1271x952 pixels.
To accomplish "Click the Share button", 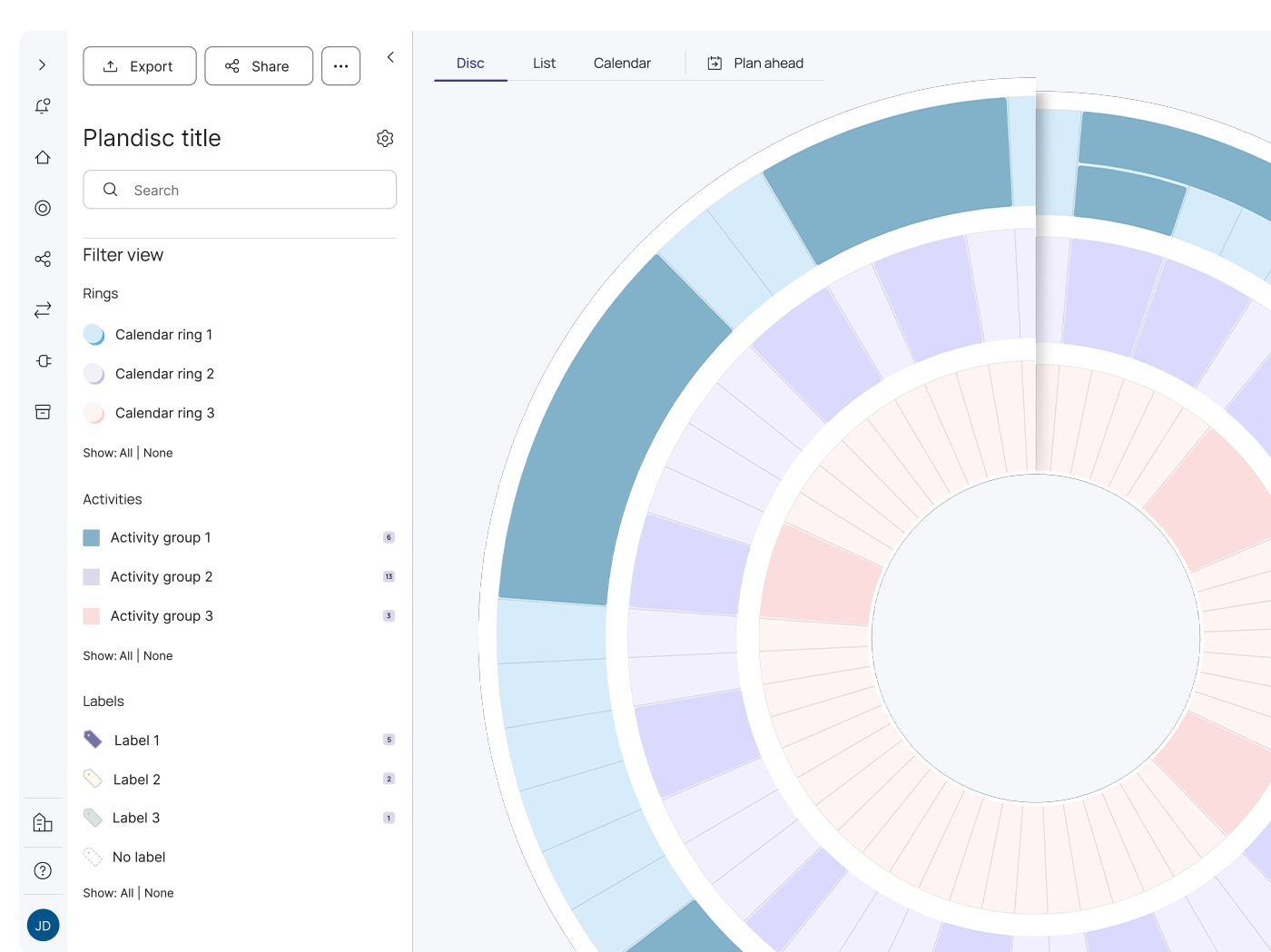I will 259,66.
